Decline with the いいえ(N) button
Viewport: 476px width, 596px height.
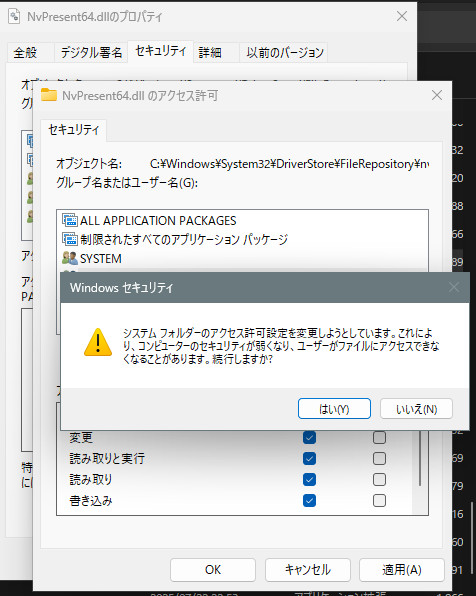[x=416, y=409]
